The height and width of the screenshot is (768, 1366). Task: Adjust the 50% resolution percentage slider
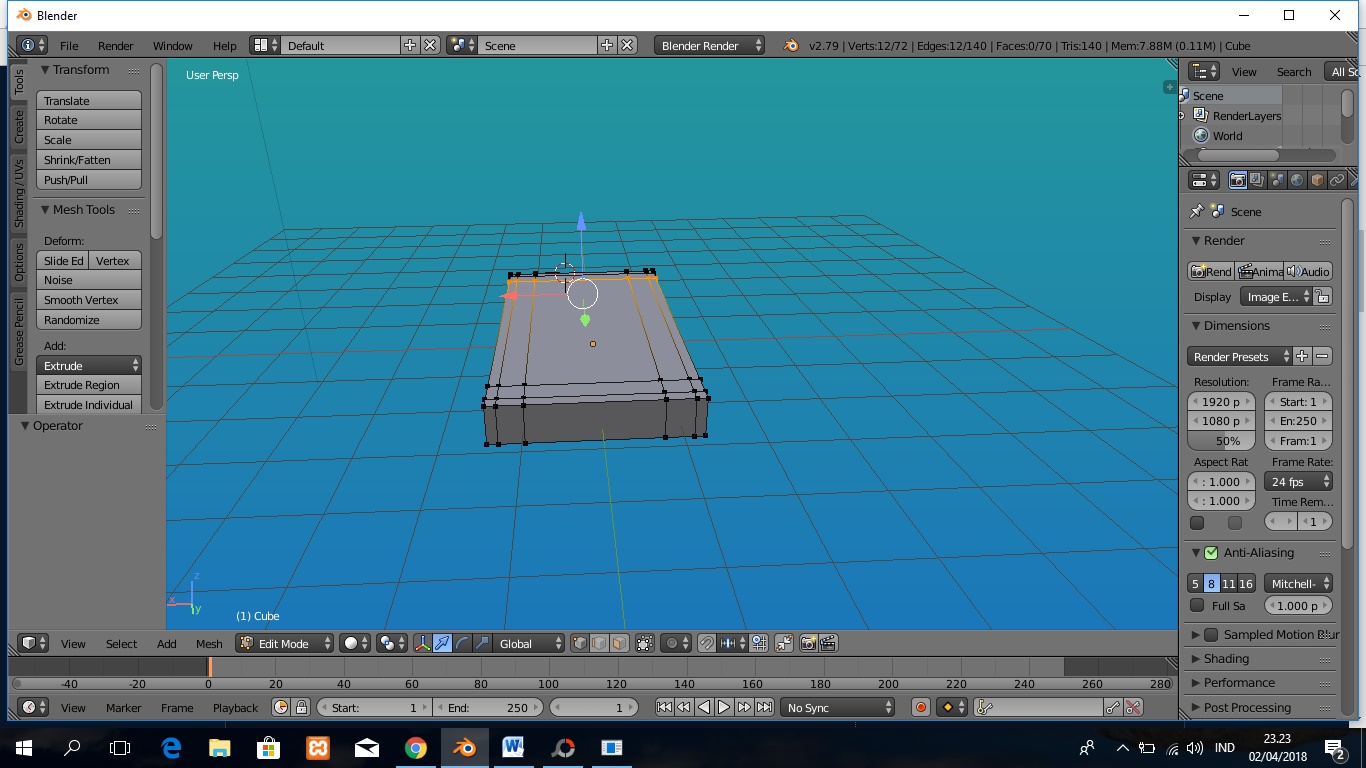click(1221, 441)
